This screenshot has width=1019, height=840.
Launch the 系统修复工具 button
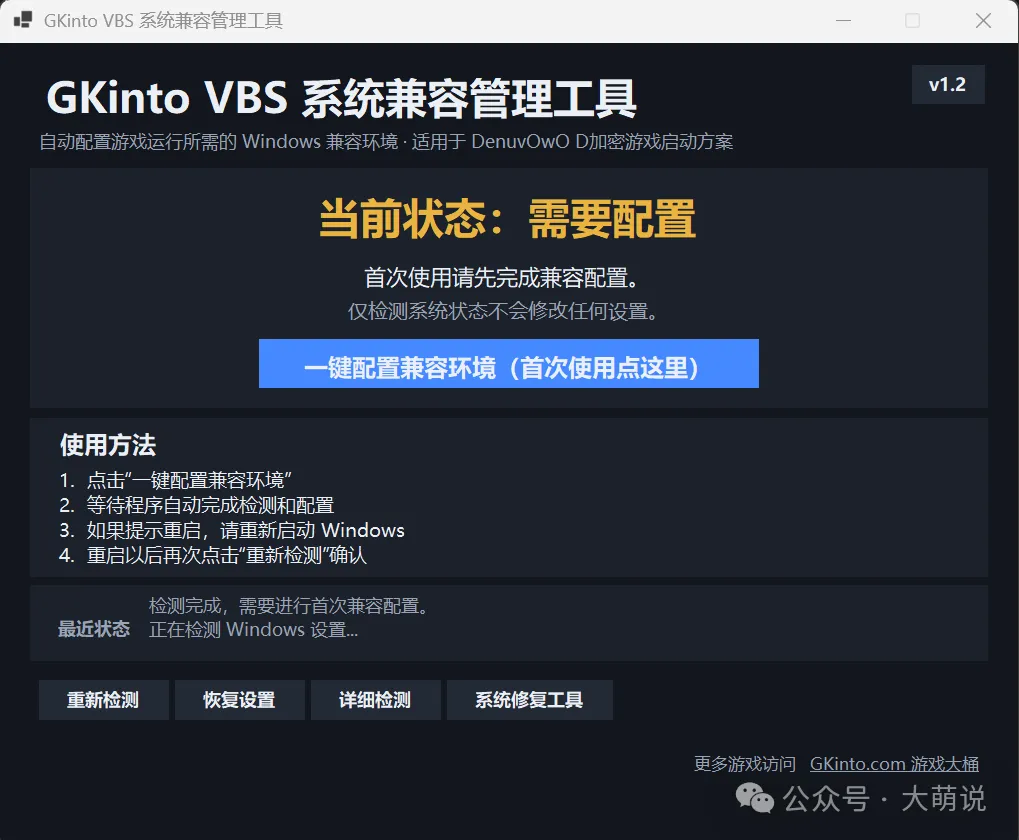(x=529, y=700)
